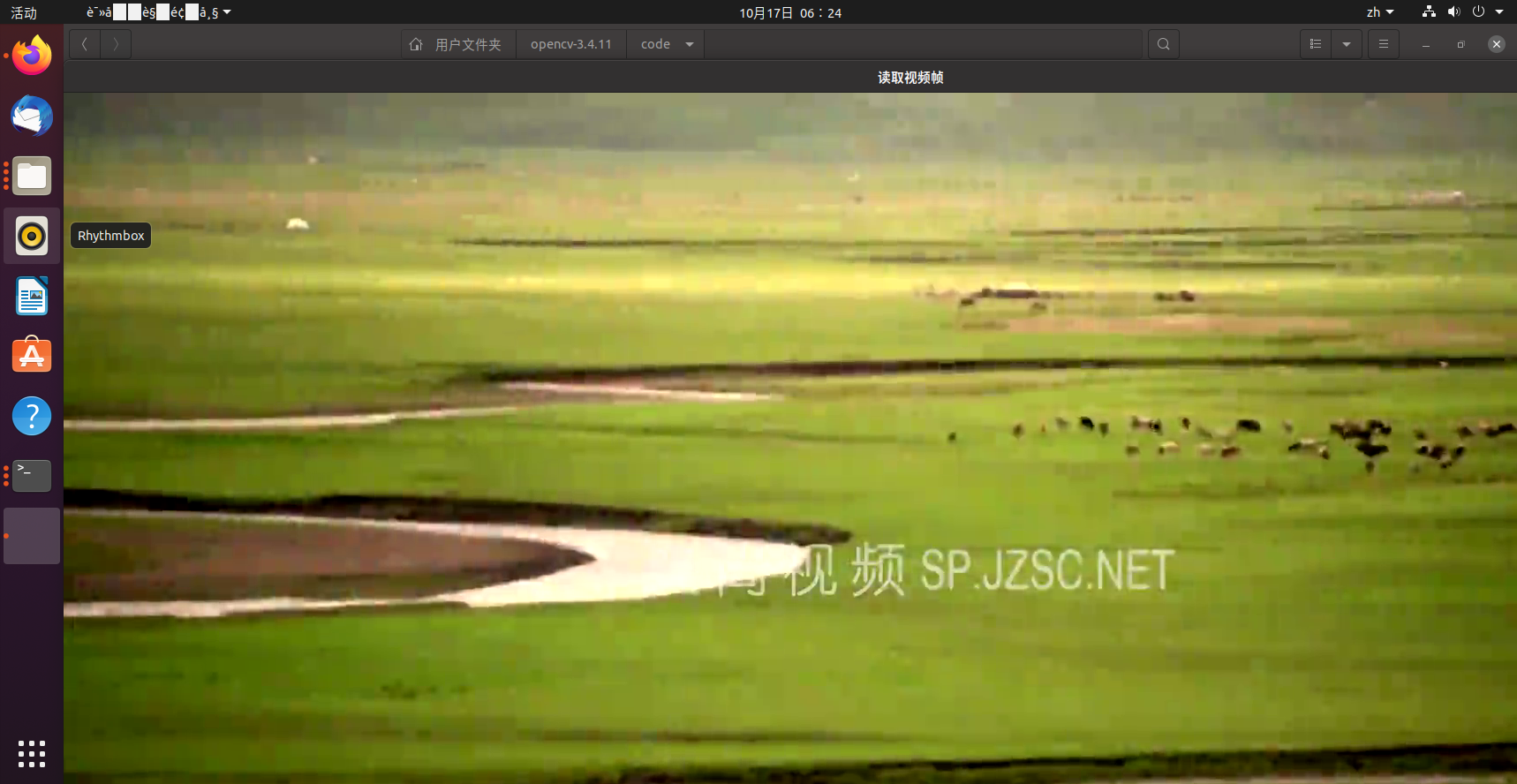
Task: Open view options dropdown arrow
Action: 1347,44
